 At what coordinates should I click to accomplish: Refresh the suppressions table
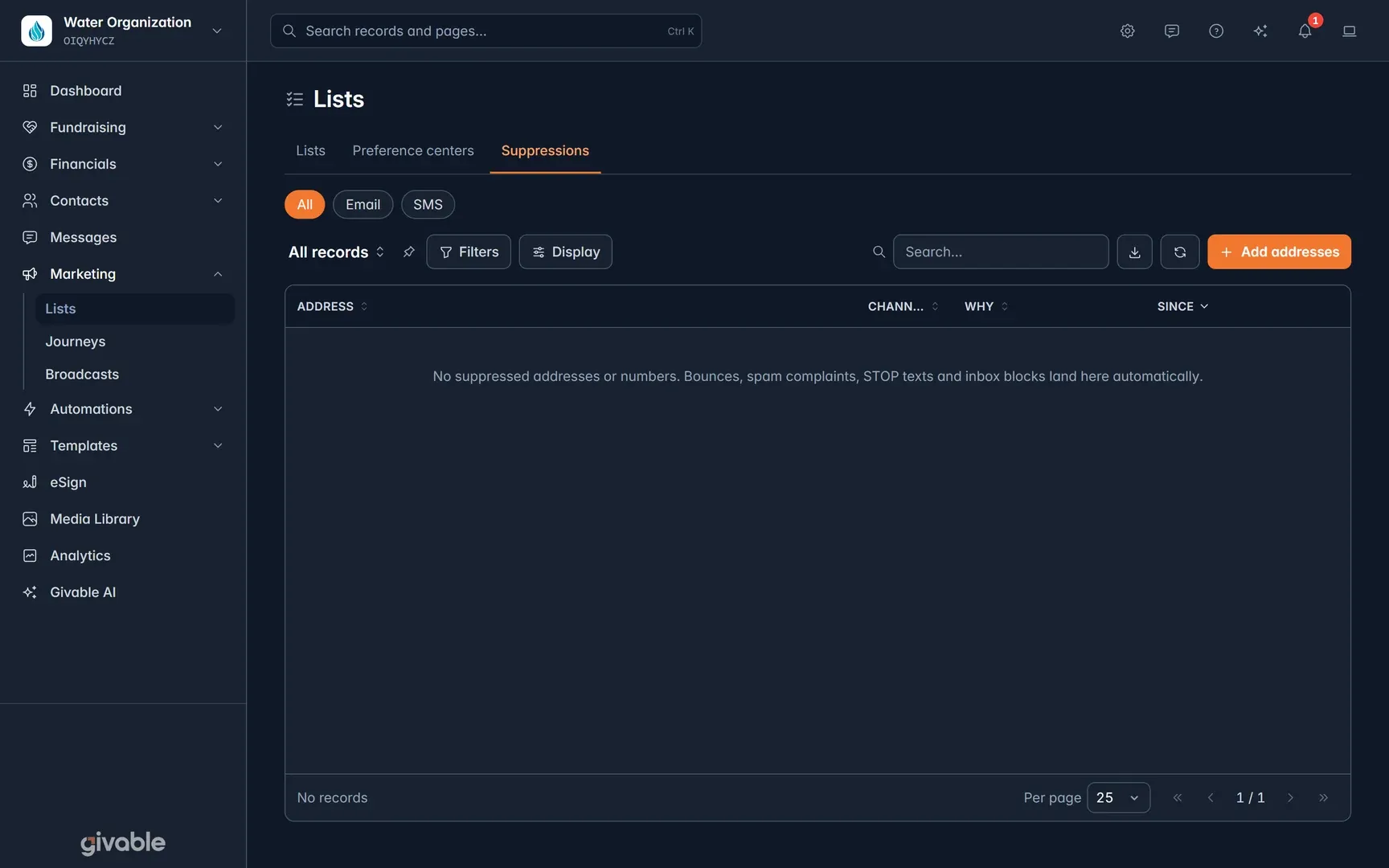pyautogui.click(x=1179, y=252)
